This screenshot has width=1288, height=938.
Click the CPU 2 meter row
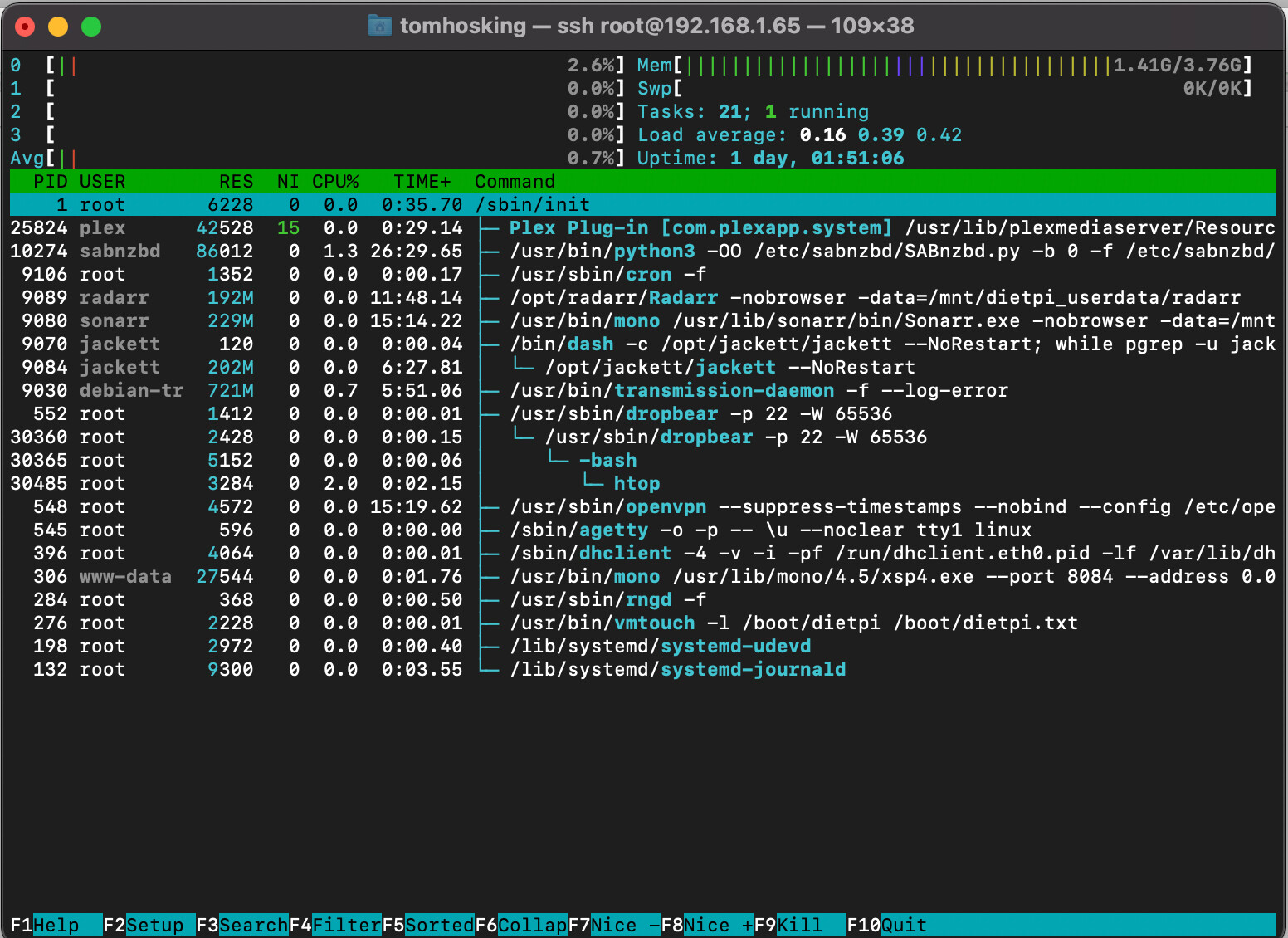tap(317, 111)
